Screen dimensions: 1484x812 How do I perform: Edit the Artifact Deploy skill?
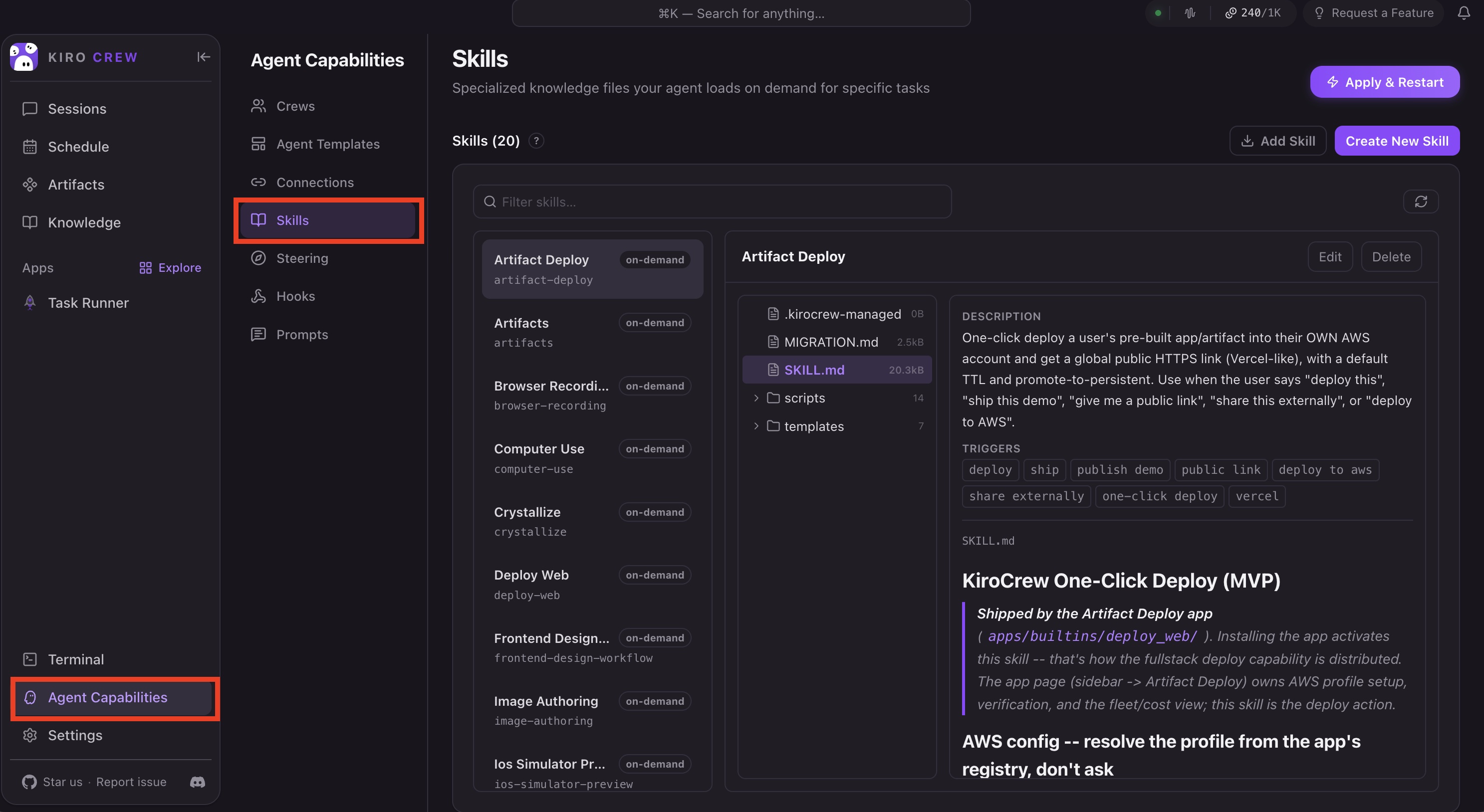(1330, 256)
